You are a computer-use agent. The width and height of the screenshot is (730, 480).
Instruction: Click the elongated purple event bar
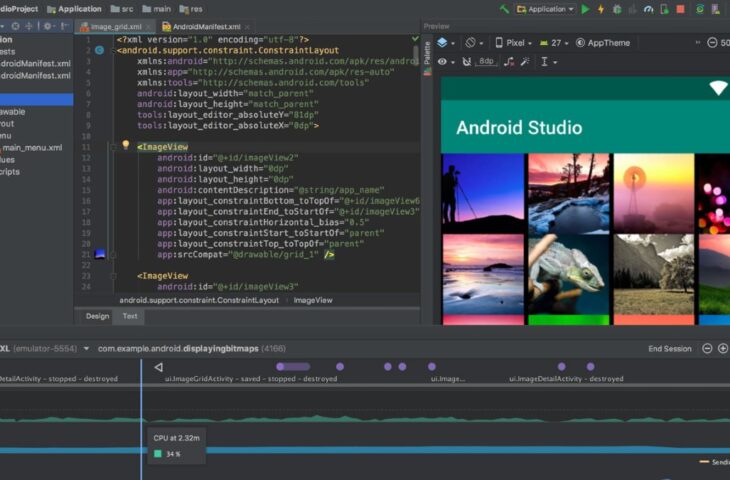[293, 367]
